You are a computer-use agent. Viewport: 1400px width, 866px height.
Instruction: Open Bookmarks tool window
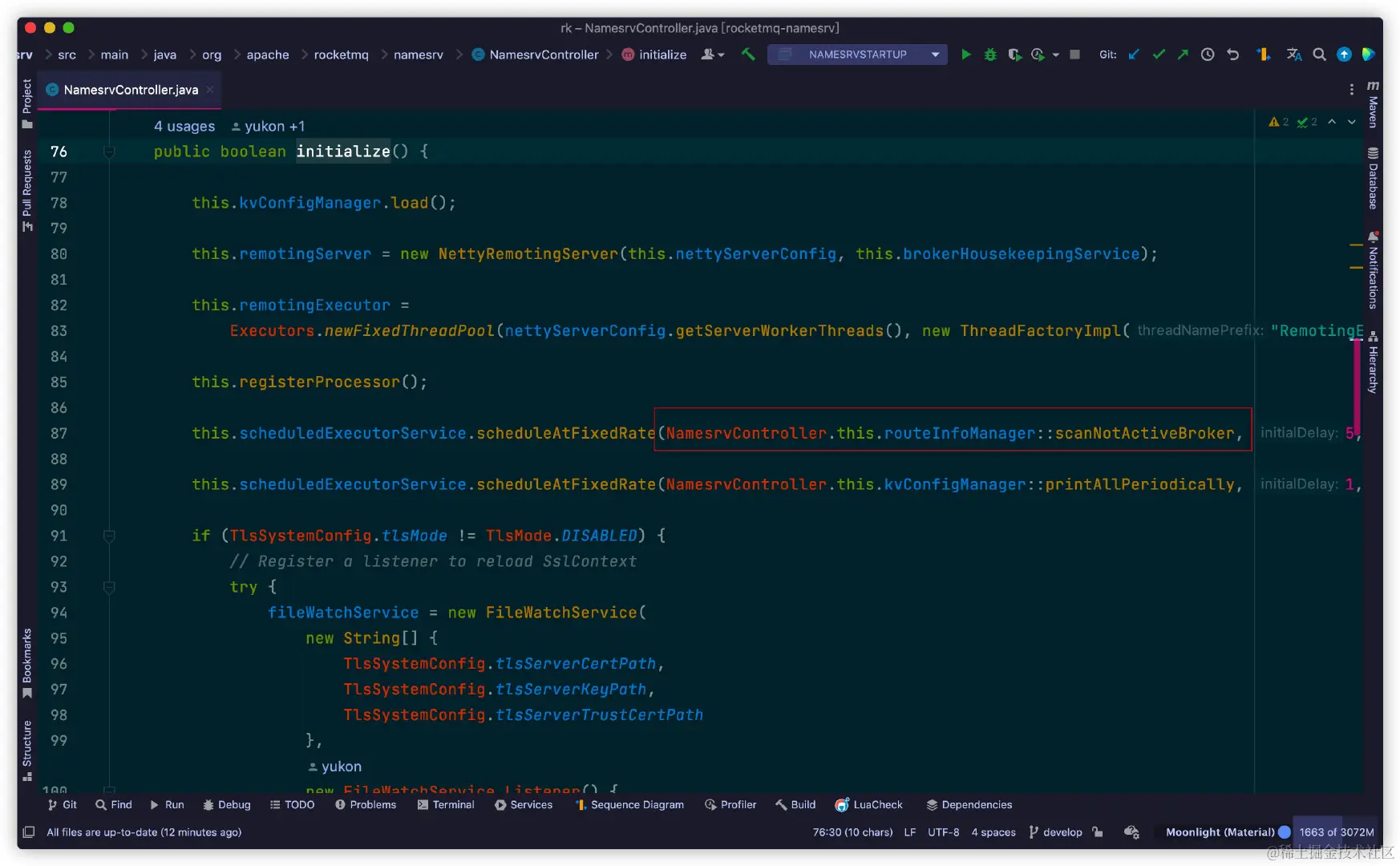[27, 663]
